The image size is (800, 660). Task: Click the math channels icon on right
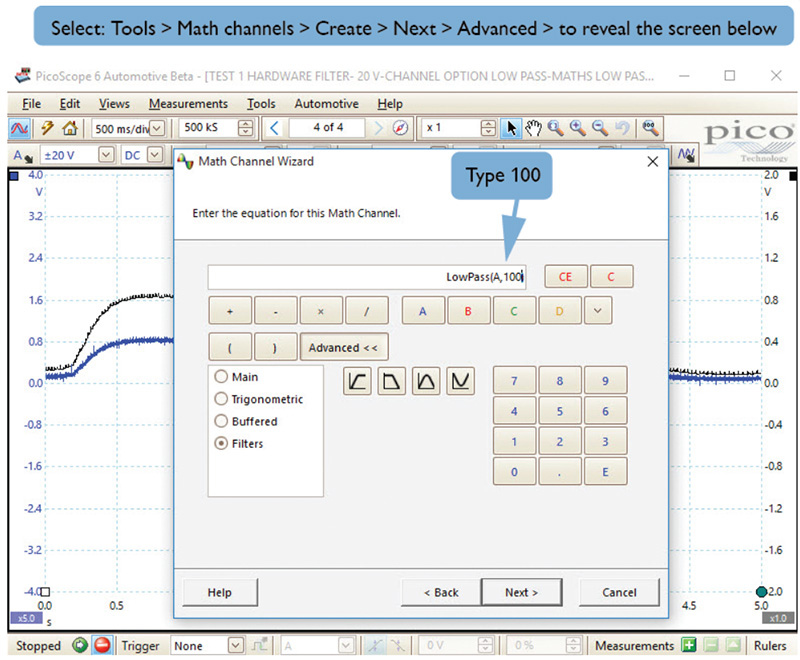686,155
